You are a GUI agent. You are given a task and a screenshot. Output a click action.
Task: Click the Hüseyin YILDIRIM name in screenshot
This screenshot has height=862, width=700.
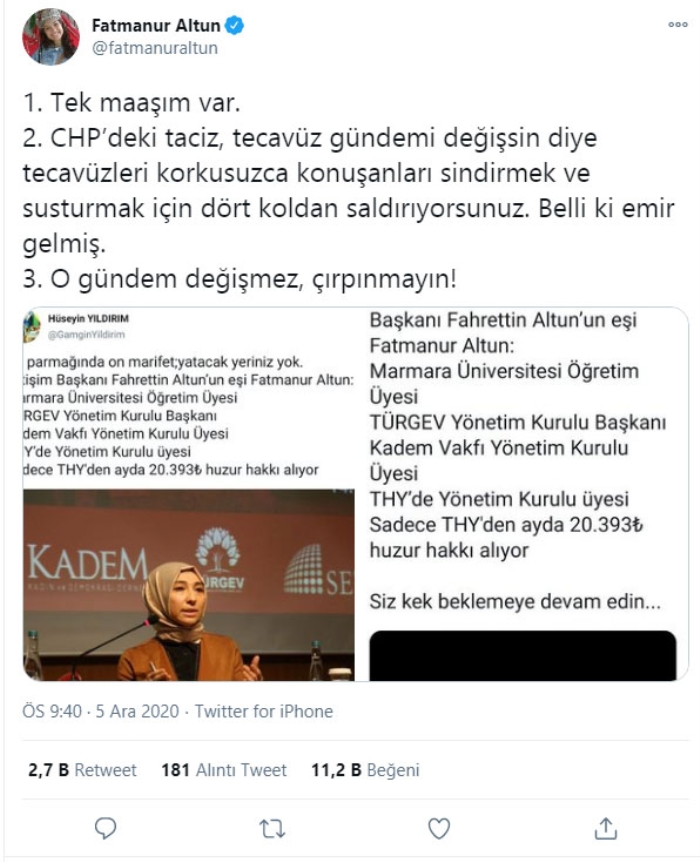89,318
